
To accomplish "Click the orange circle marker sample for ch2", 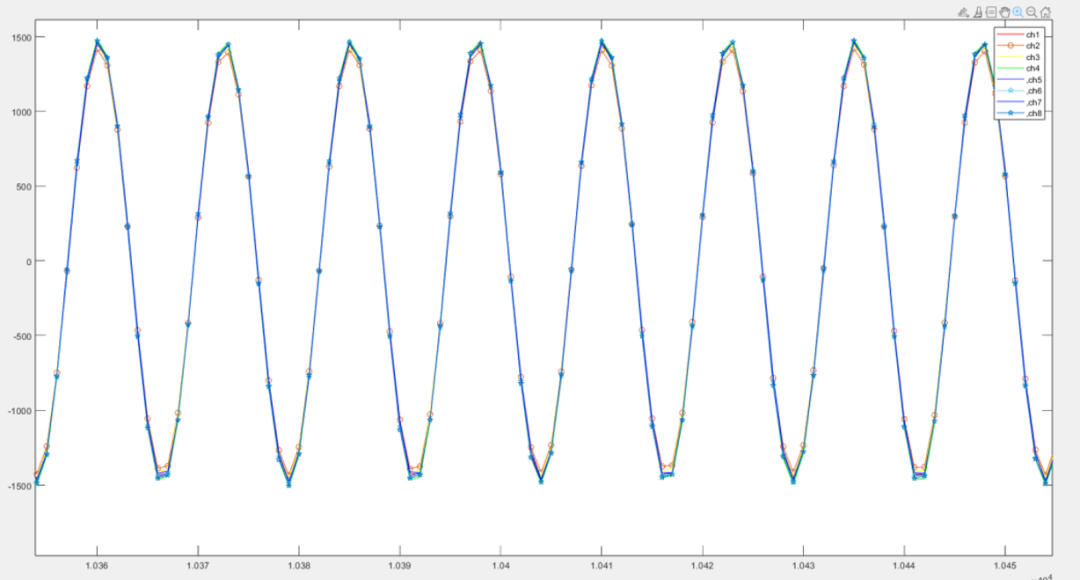I will 1009,46.
